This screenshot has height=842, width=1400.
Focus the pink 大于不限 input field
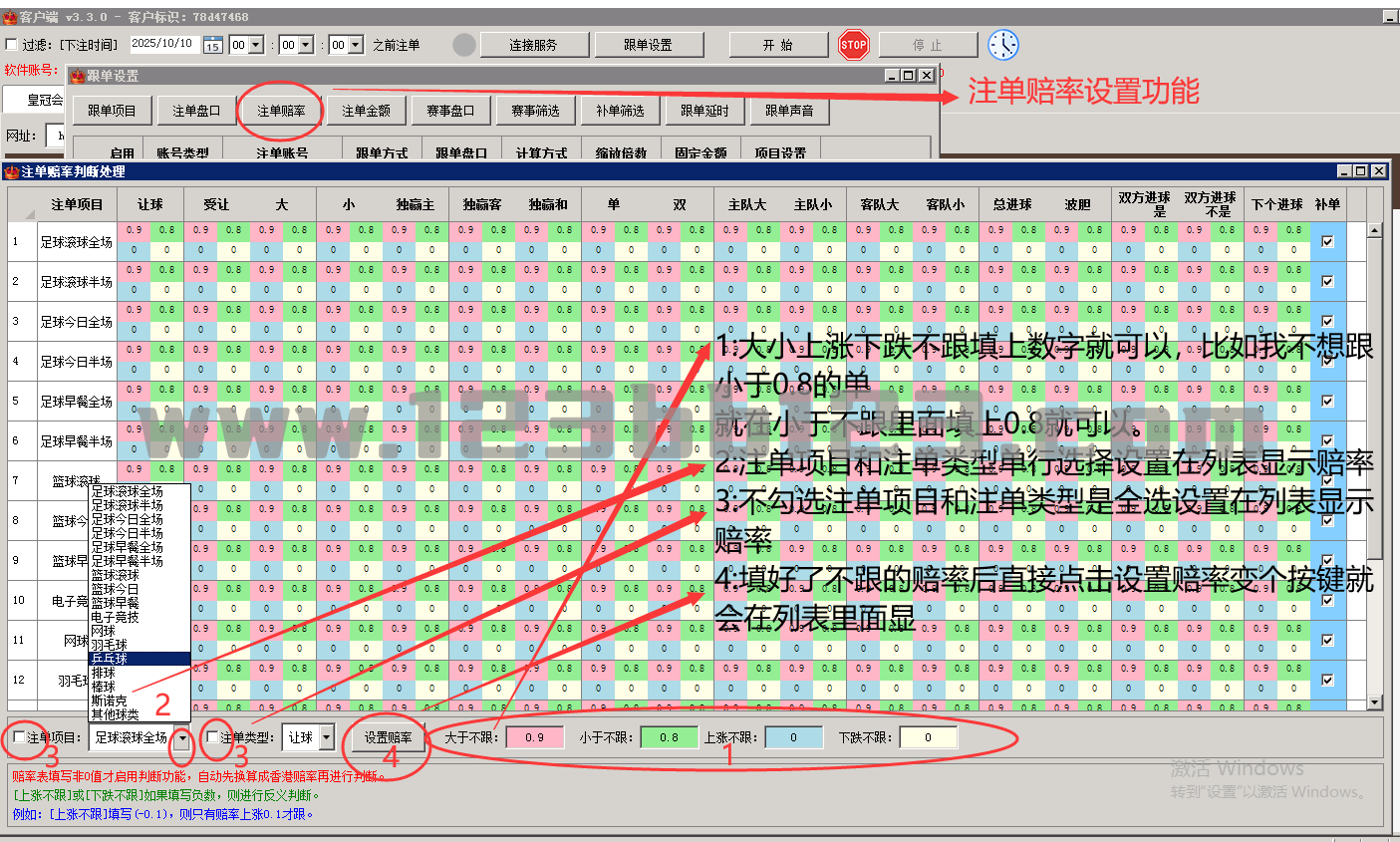[535, 737]
